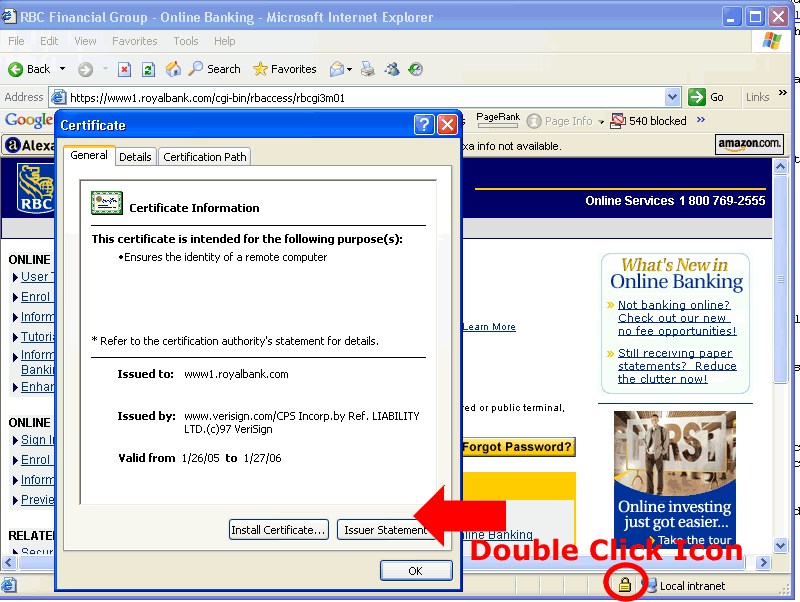Click OK in Certificate dialog
Screen dimensions: 800x602
click(416, 570)
